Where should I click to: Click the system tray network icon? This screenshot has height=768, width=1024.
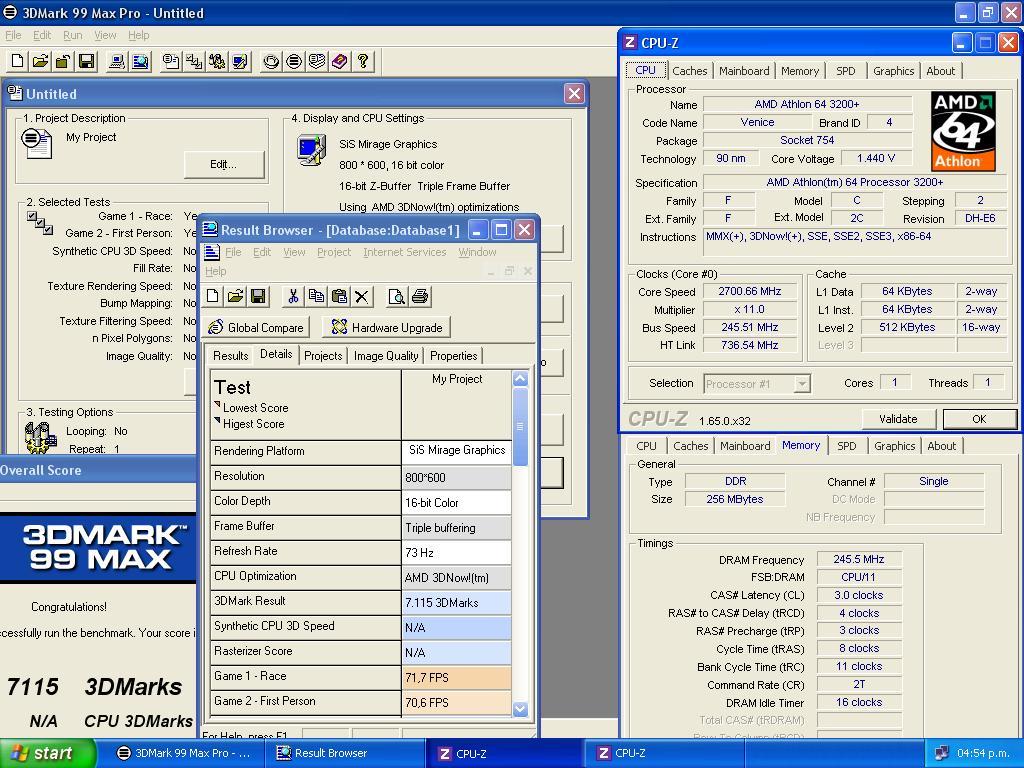[941, 753]
